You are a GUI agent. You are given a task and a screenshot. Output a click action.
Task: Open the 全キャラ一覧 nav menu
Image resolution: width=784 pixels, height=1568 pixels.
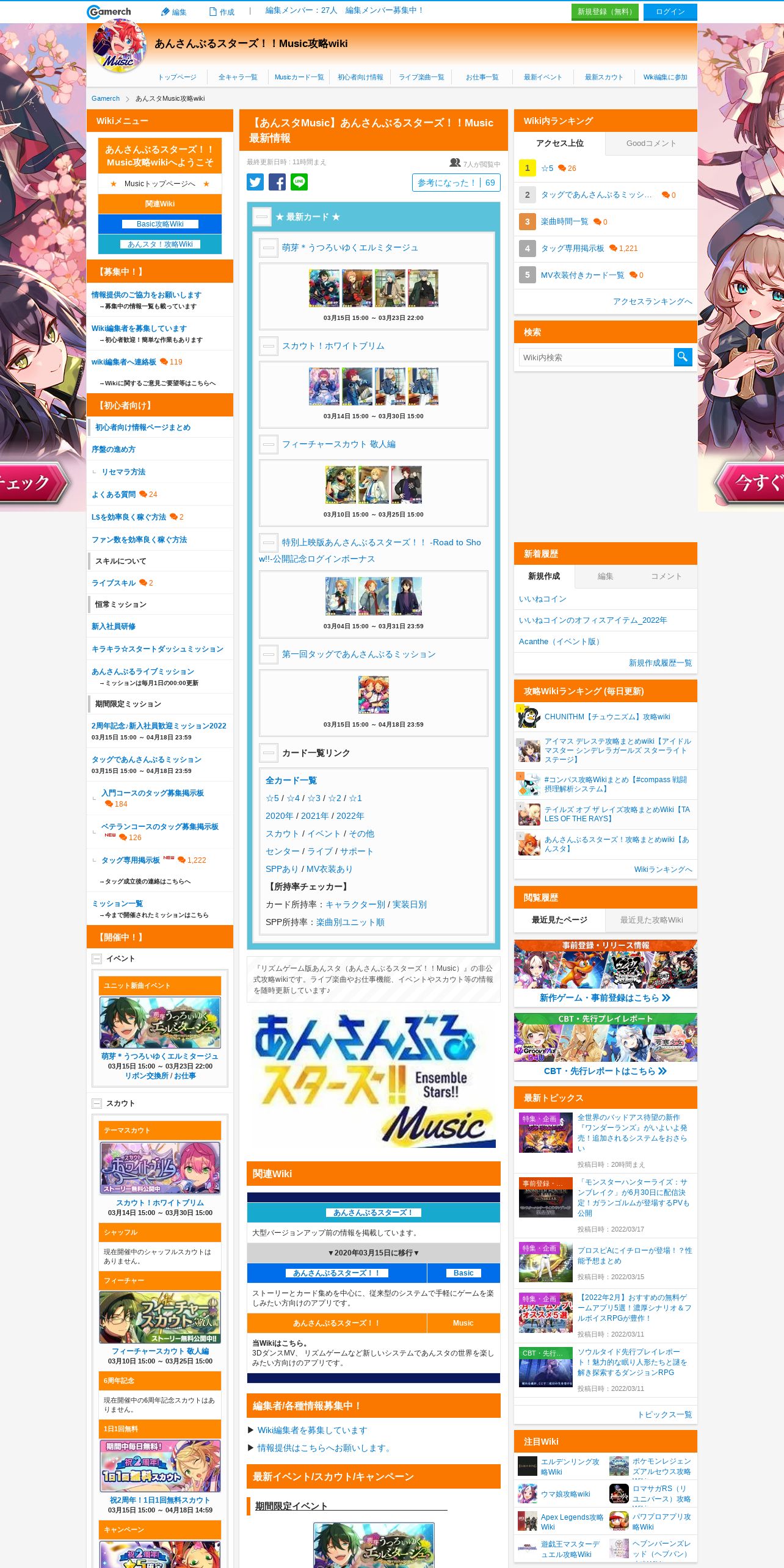point(238,77)
